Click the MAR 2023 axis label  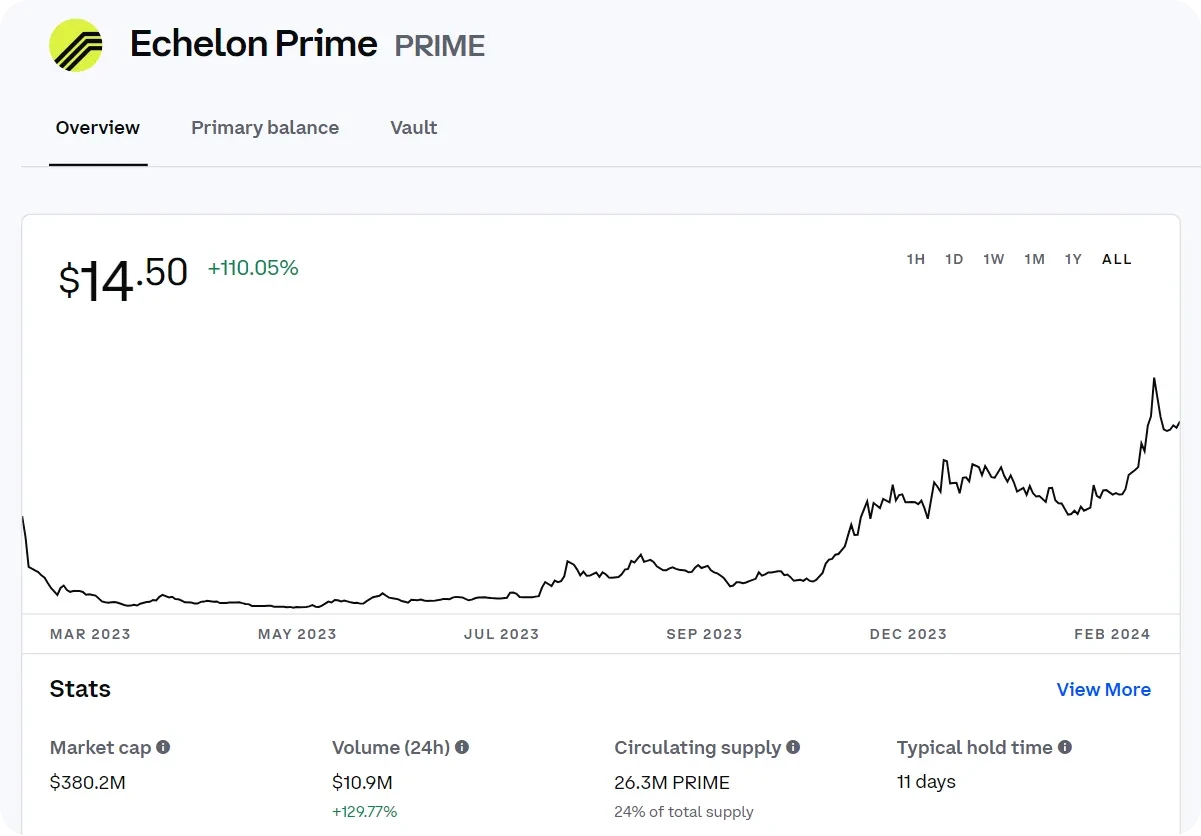[90, 634]
